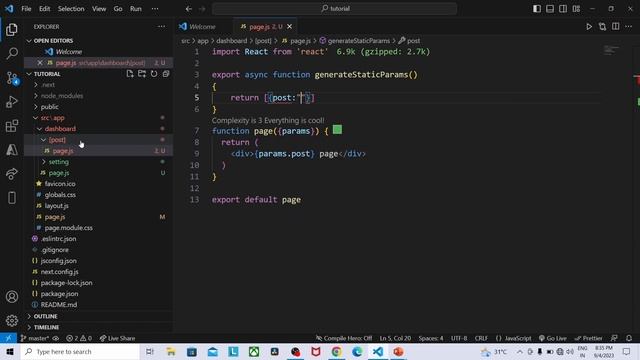Screen dimensions: 640x360
Task: Split the editor to the right
Action: (x=616, y=27)
